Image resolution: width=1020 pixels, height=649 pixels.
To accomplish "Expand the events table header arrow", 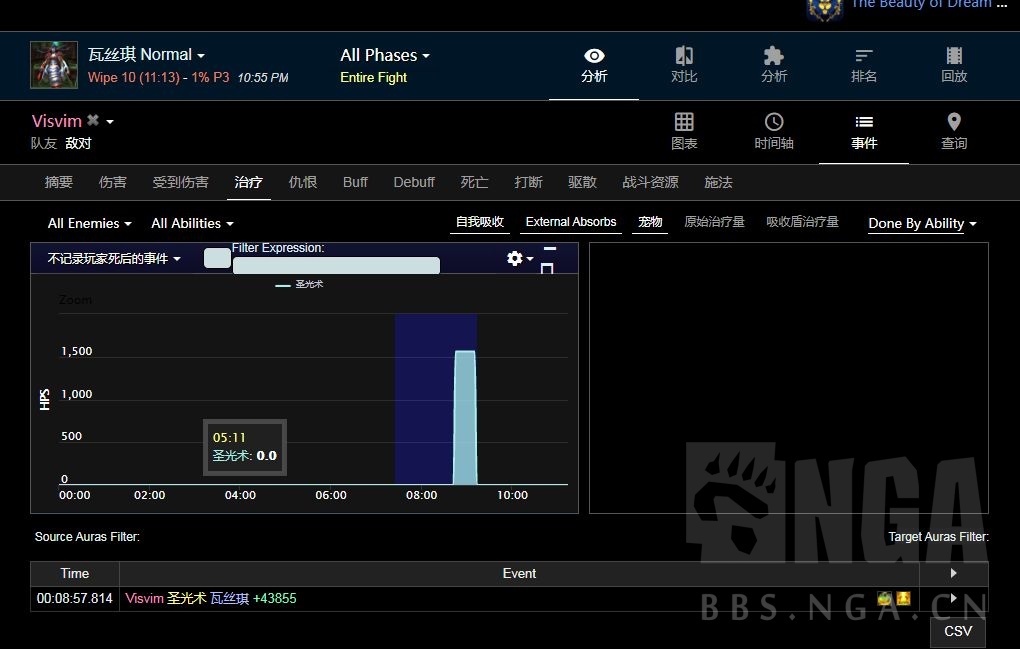I will pyautogui.click(x=954, y=573).
